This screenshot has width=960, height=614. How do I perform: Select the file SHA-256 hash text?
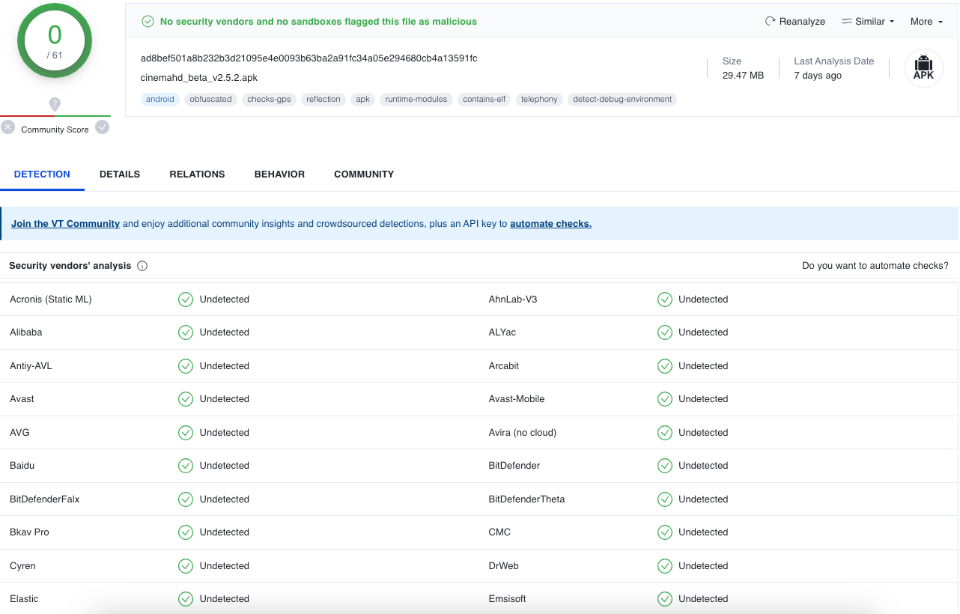(309, 58)
